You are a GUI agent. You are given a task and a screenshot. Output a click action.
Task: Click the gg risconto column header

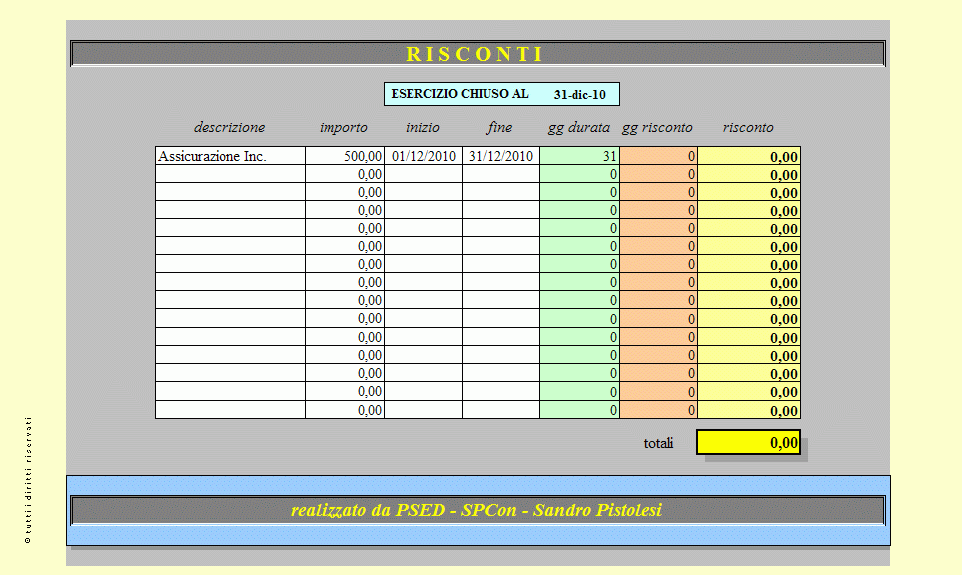tap(657, 128)
